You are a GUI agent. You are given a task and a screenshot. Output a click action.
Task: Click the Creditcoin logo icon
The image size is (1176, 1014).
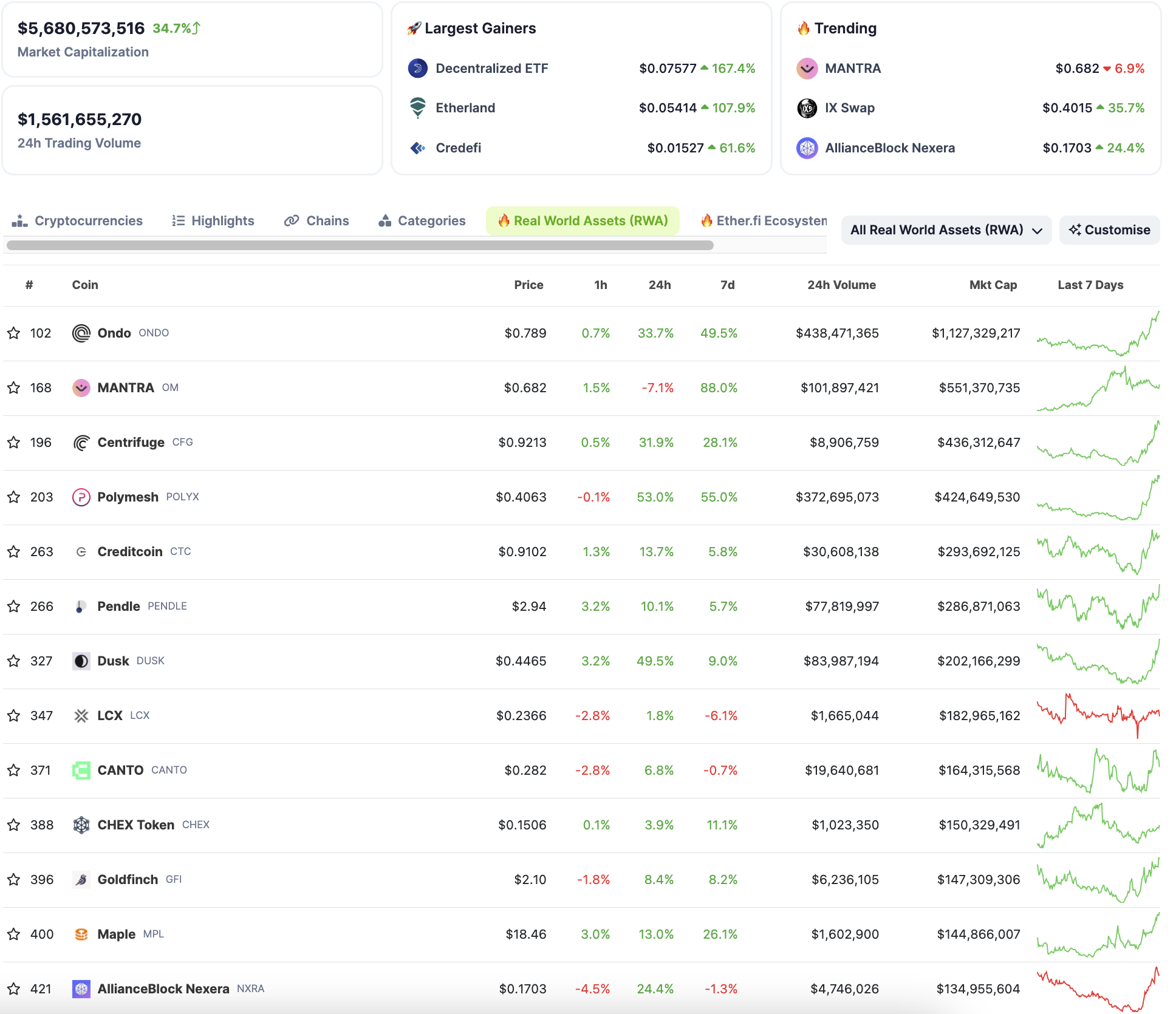click(81, 552)
